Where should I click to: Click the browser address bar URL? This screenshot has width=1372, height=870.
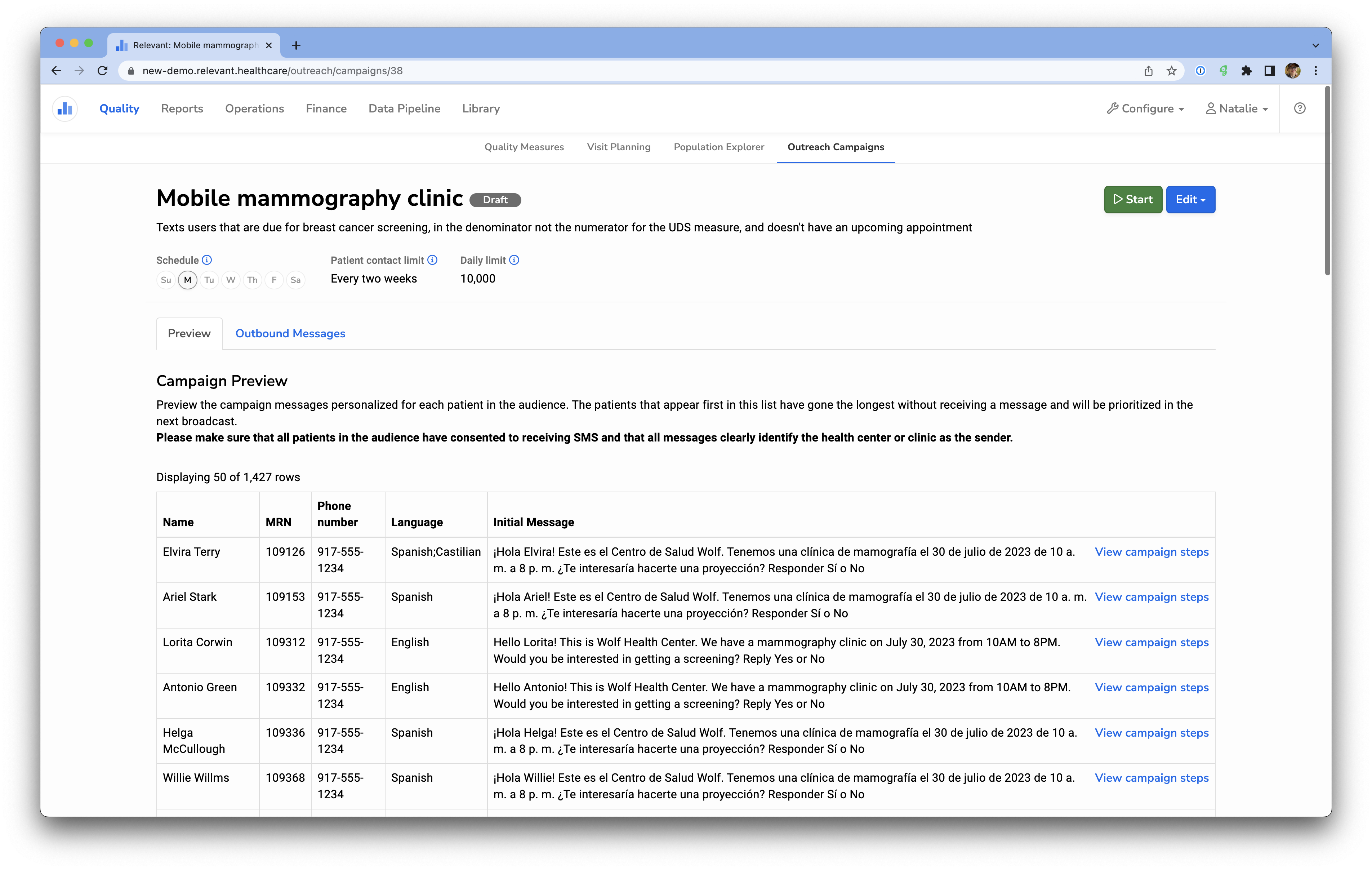pos(272,71)
